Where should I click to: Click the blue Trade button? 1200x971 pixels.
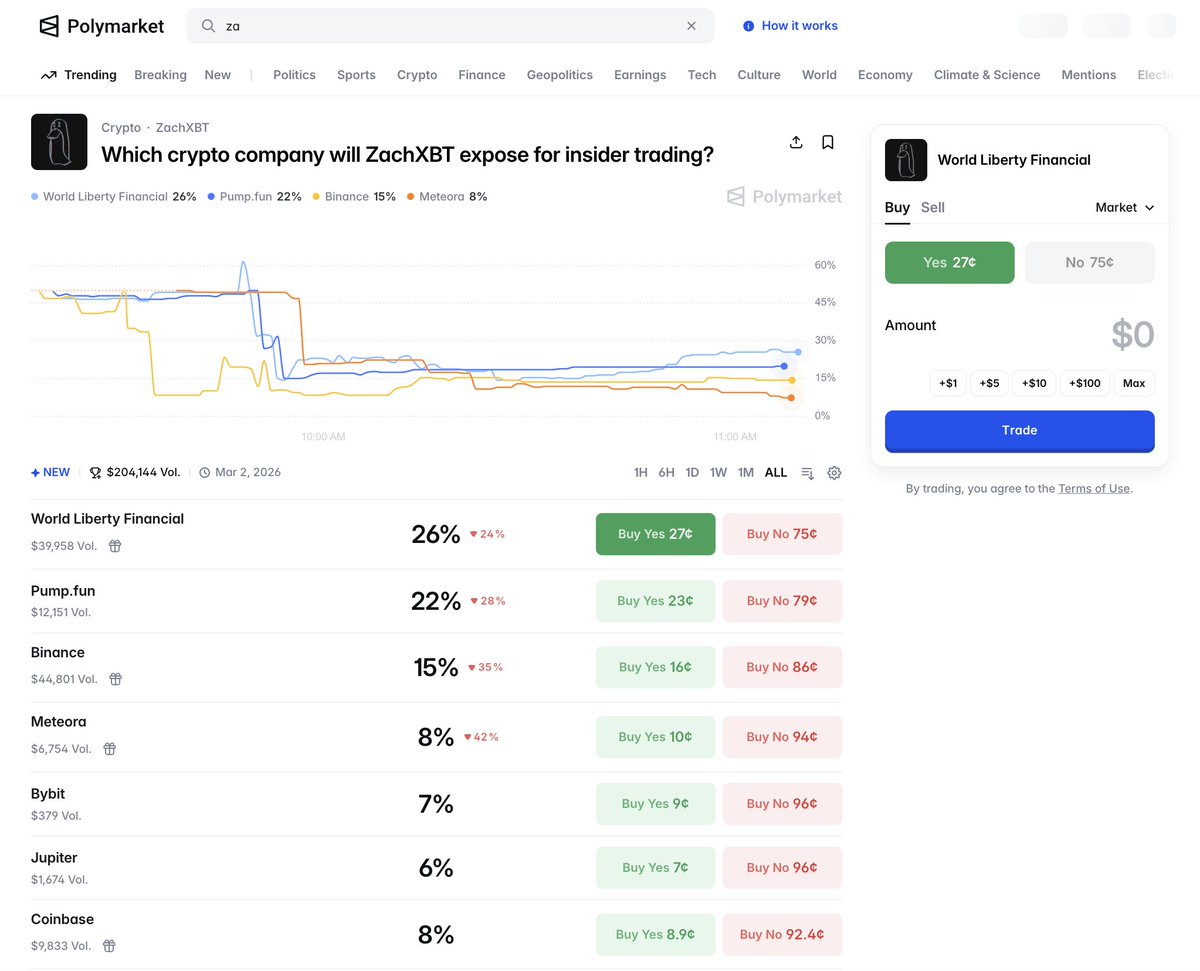coord(1020,431)
